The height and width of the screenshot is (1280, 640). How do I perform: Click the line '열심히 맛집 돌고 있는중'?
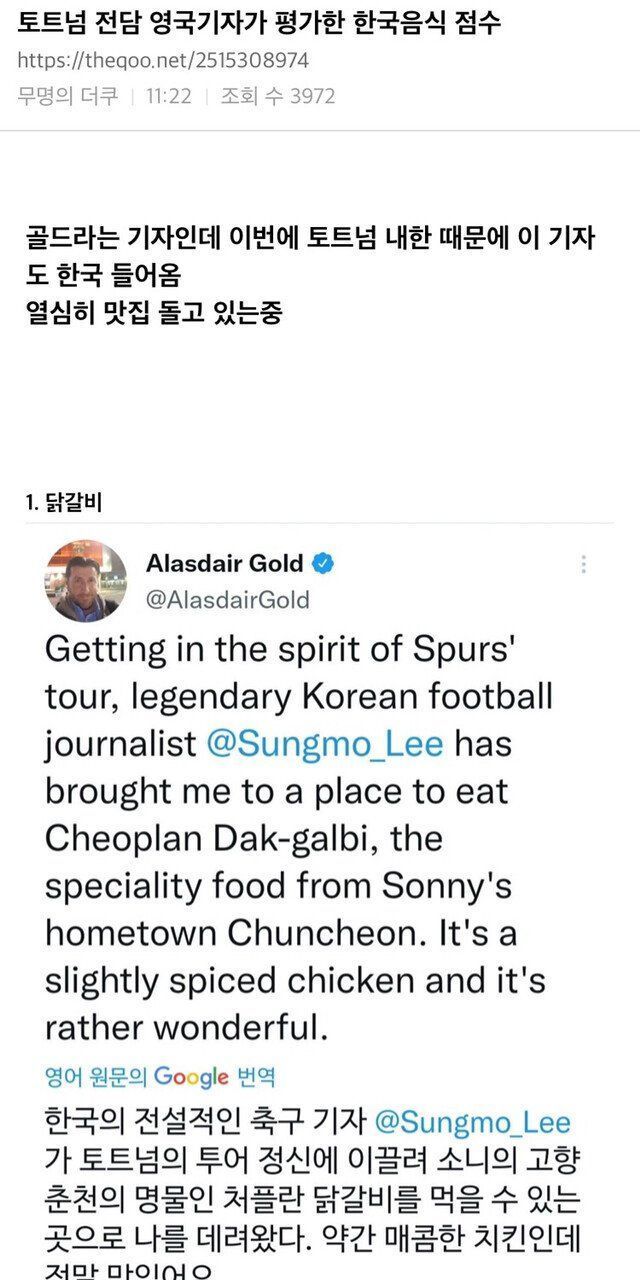tap(155, 313)
